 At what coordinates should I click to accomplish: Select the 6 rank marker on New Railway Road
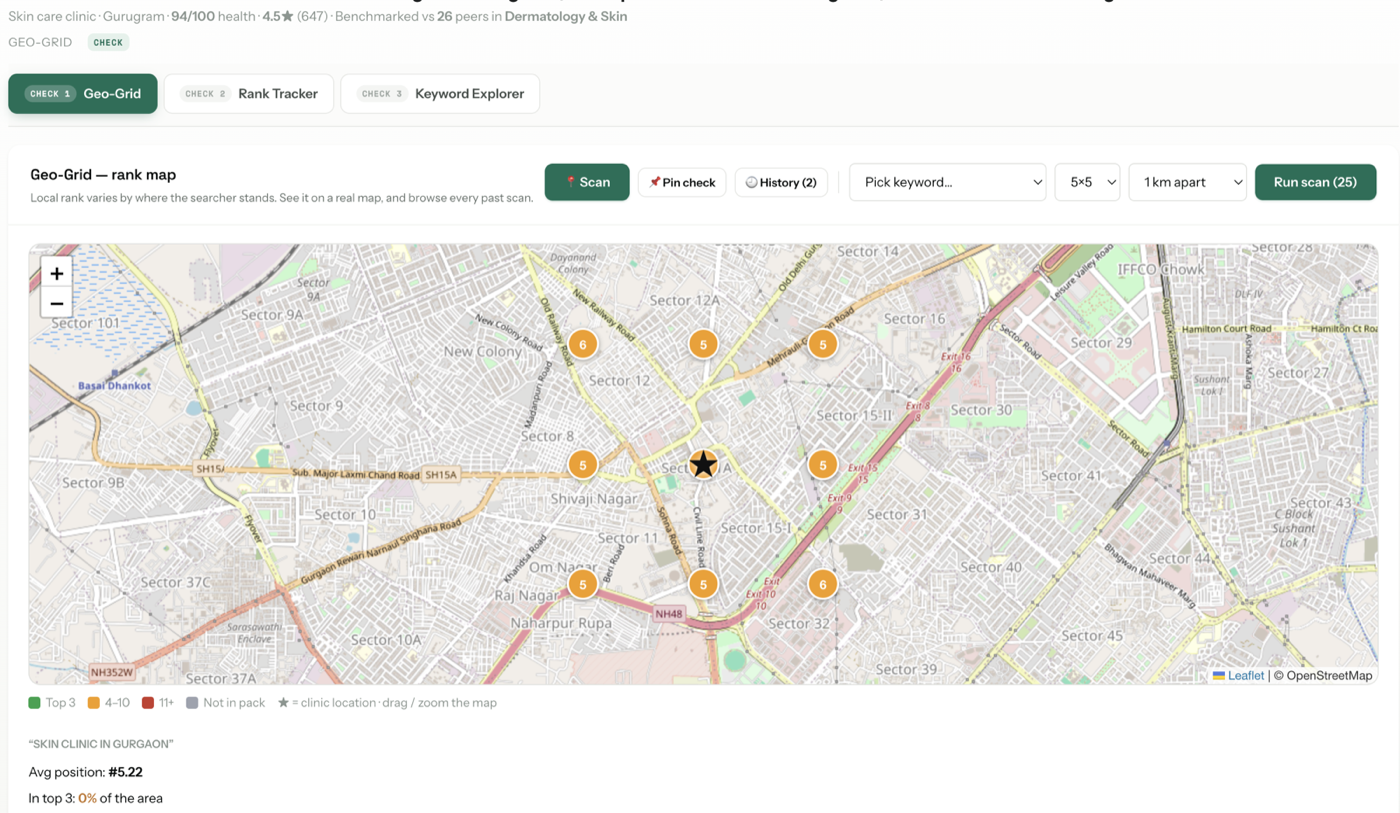click(x=583, y=345)
